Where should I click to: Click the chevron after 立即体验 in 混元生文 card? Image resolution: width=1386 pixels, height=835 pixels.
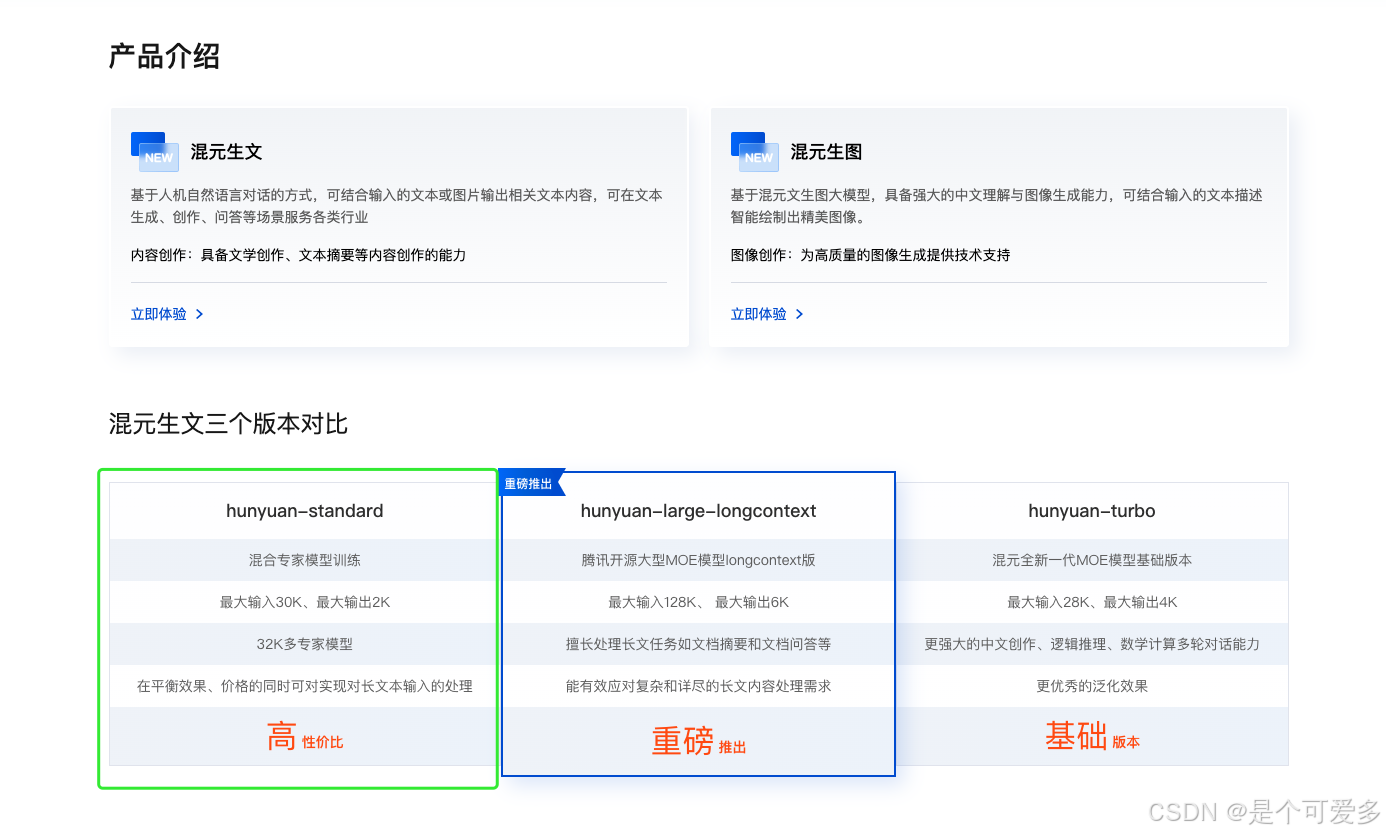[x=200, y=314]
